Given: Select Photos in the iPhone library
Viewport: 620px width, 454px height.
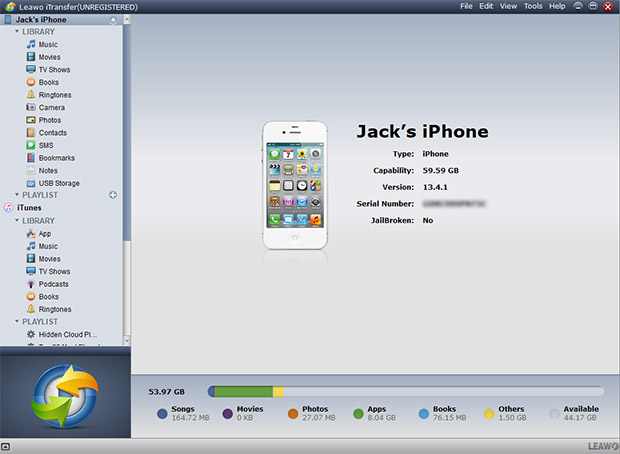Looking at the screenshot, I should tap(49, 120).
